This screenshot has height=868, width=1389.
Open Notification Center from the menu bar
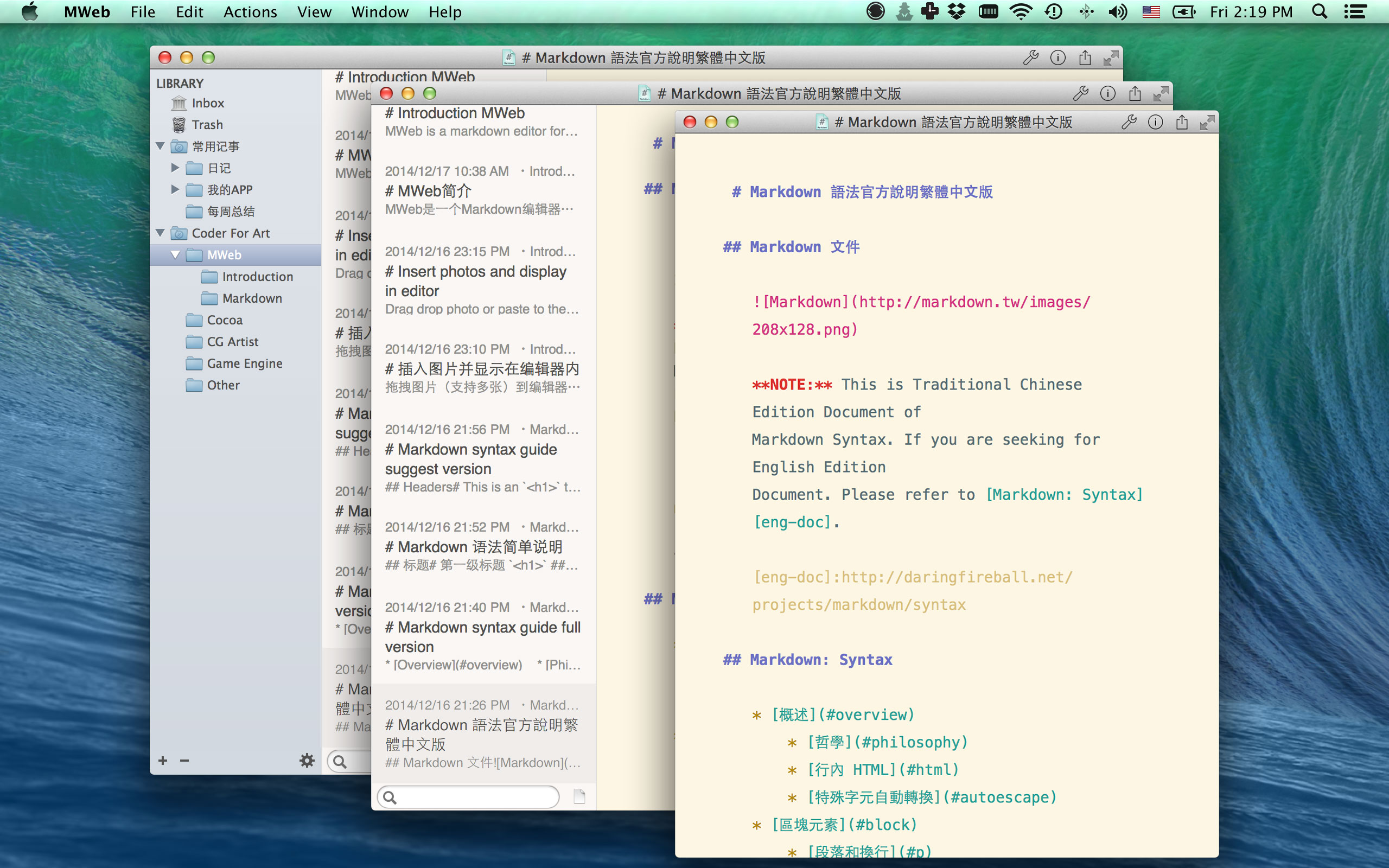pyautogui.click(x=1357, y=11)
